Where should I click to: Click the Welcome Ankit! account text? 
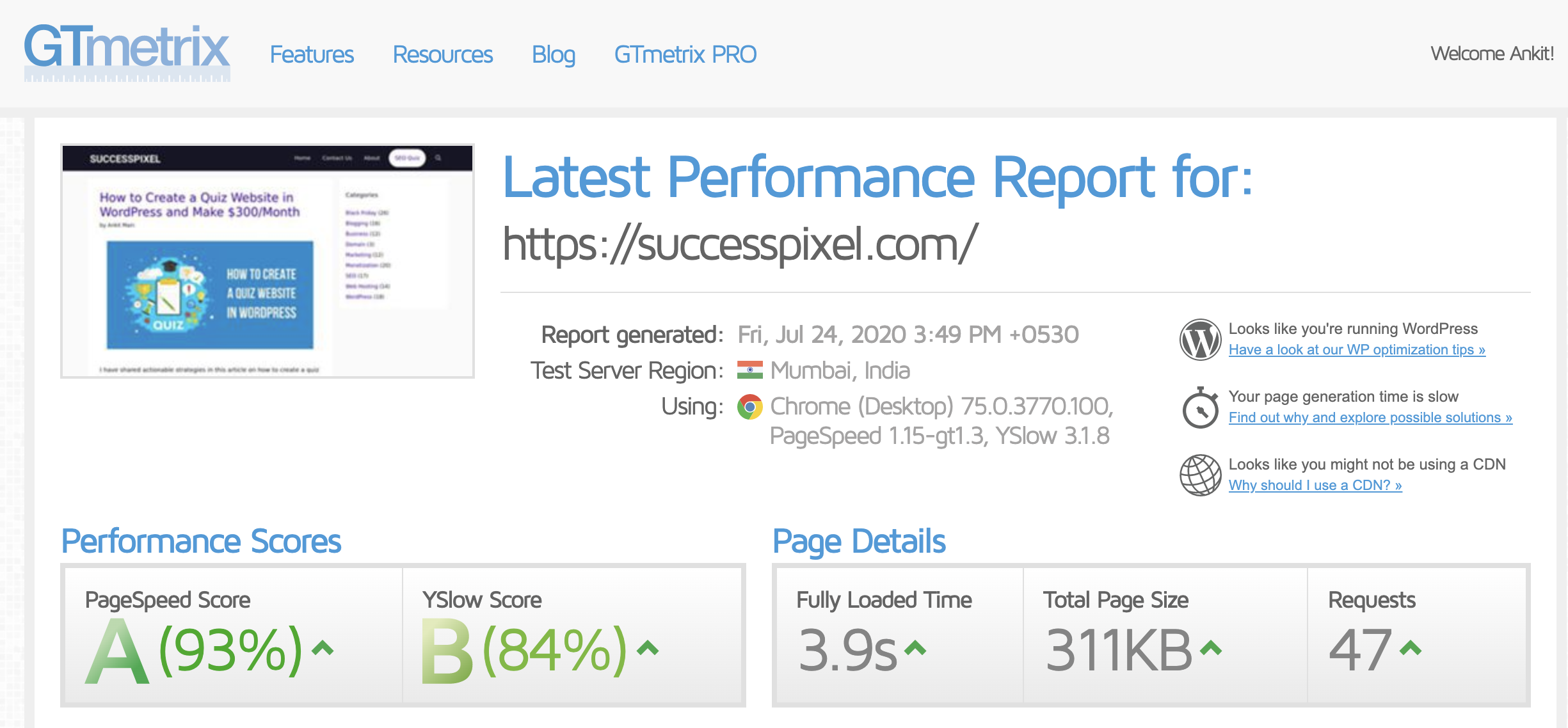(1492, 53)
